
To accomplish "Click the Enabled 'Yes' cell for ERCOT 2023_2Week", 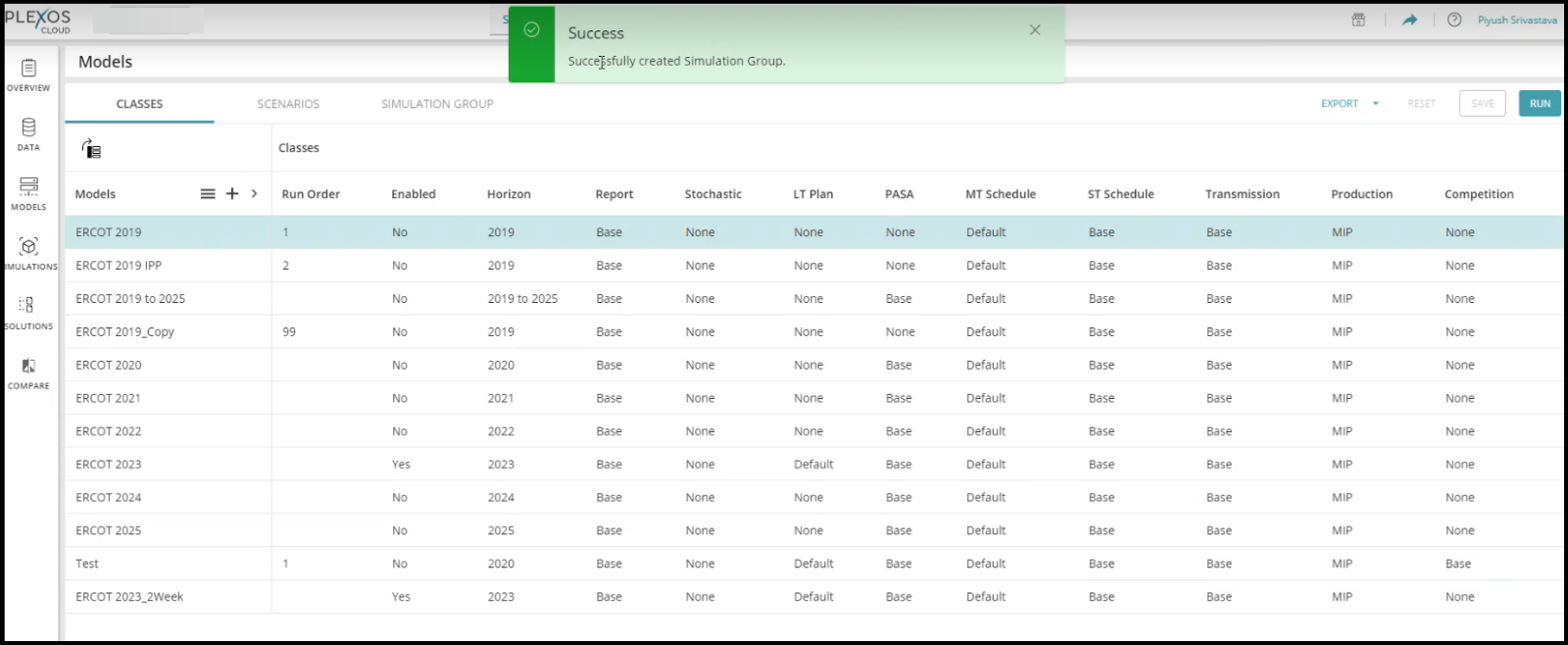I will pyautogui.click(x=401, y=597).
